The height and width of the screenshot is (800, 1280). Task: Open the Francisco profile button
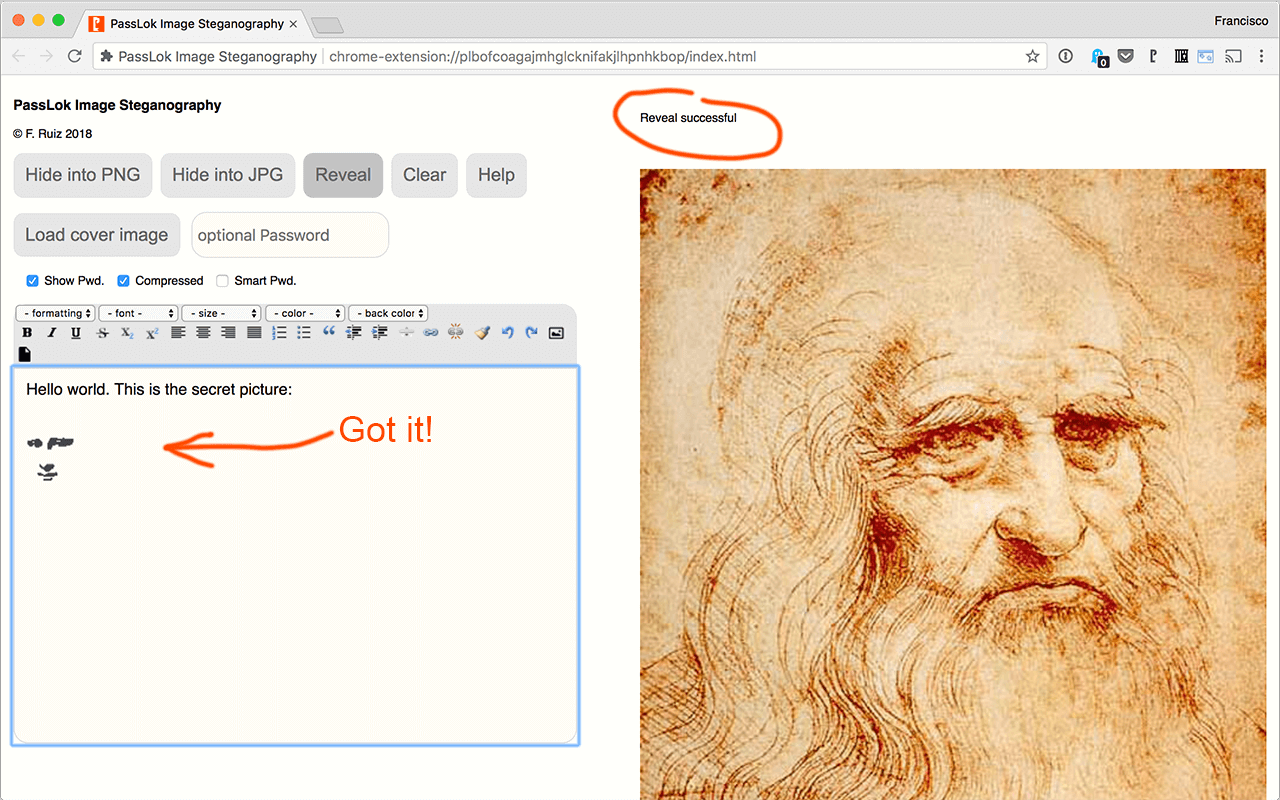pyautogui.click(x=1241, y=20)
